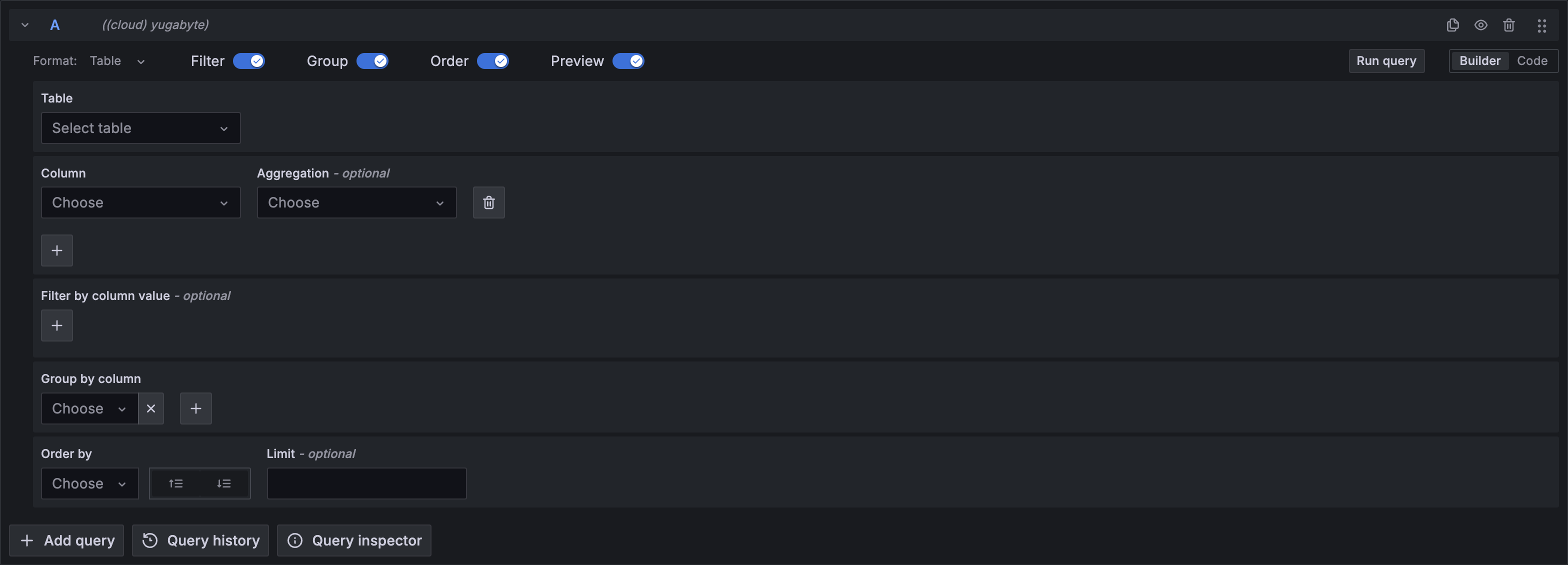Viewport: 1568px width, 565px height.
Task: Remove the column row via trash icon
Action: tap(489, 202)
